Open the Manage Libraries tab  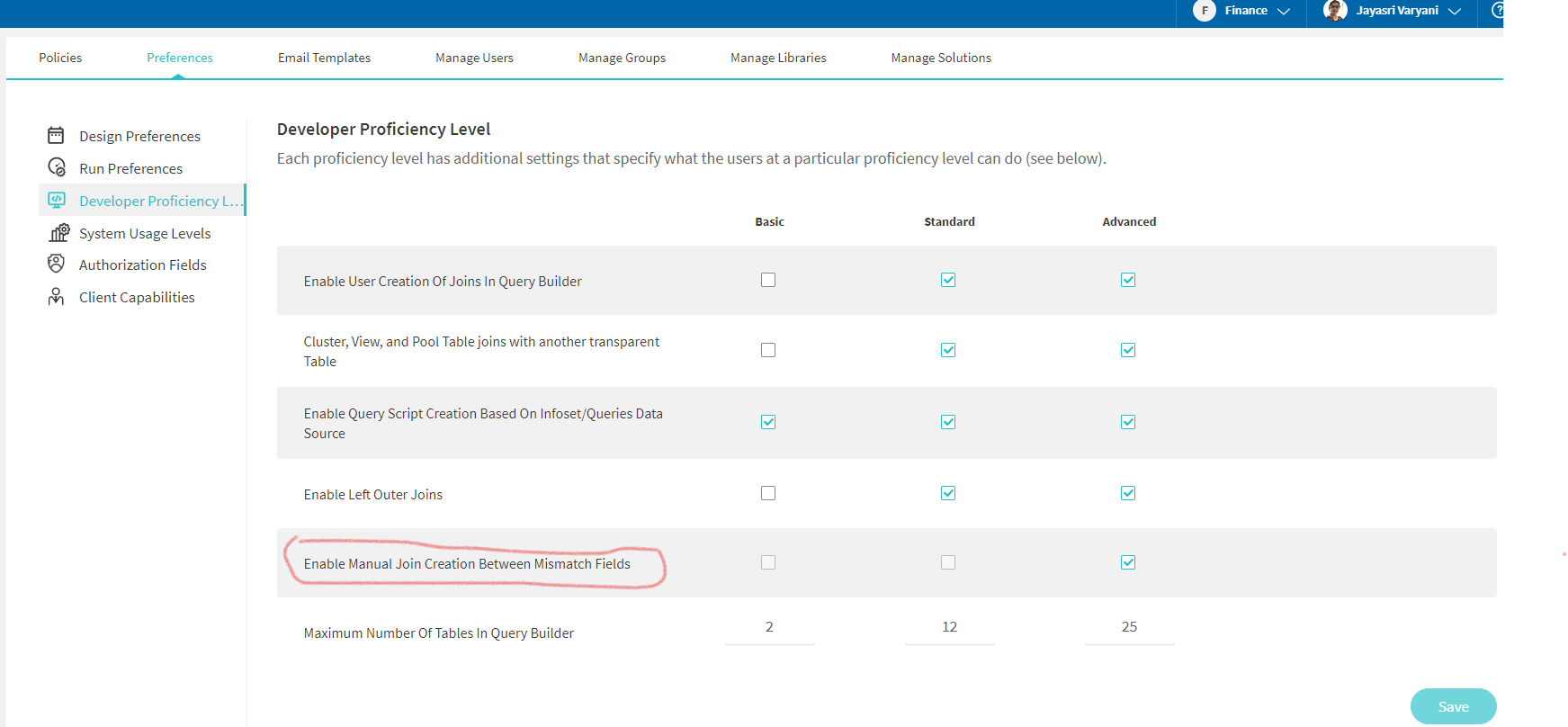778,58
